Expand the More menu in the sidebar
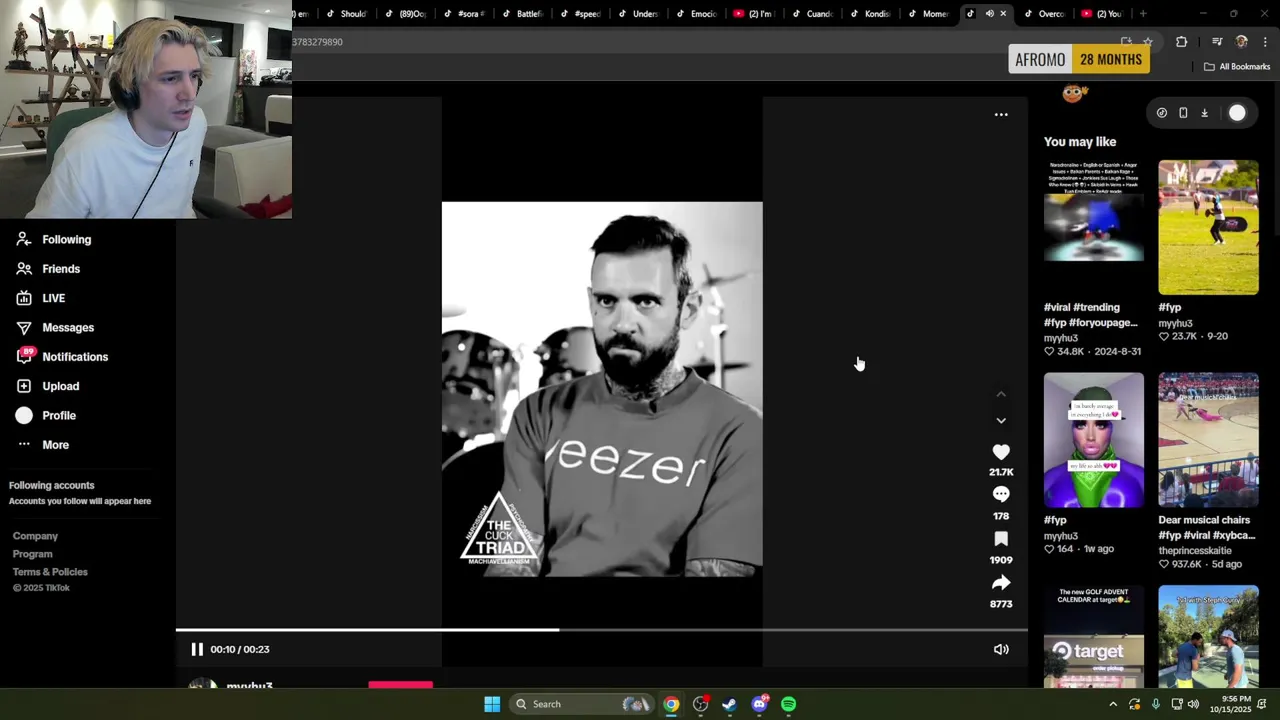The height and width of the screenshot is (720, 1280). 55,445
